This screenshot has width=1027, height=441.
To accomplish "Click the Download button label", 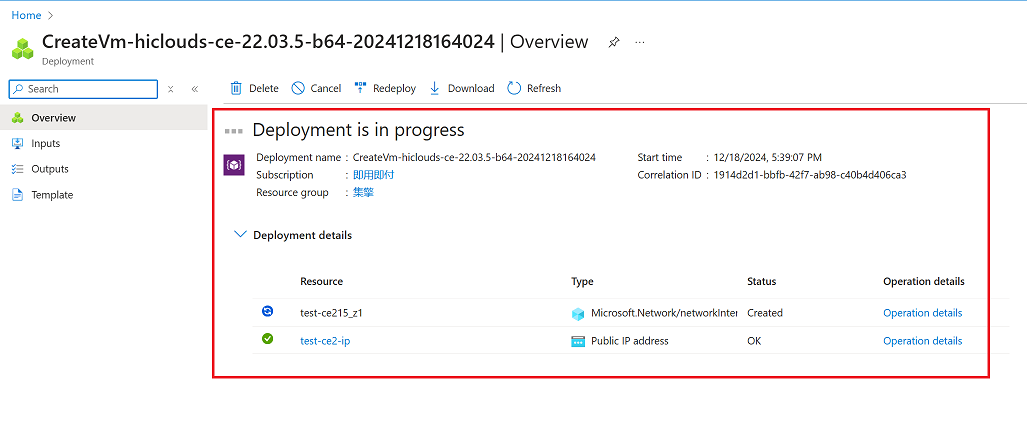I will 471,88.
